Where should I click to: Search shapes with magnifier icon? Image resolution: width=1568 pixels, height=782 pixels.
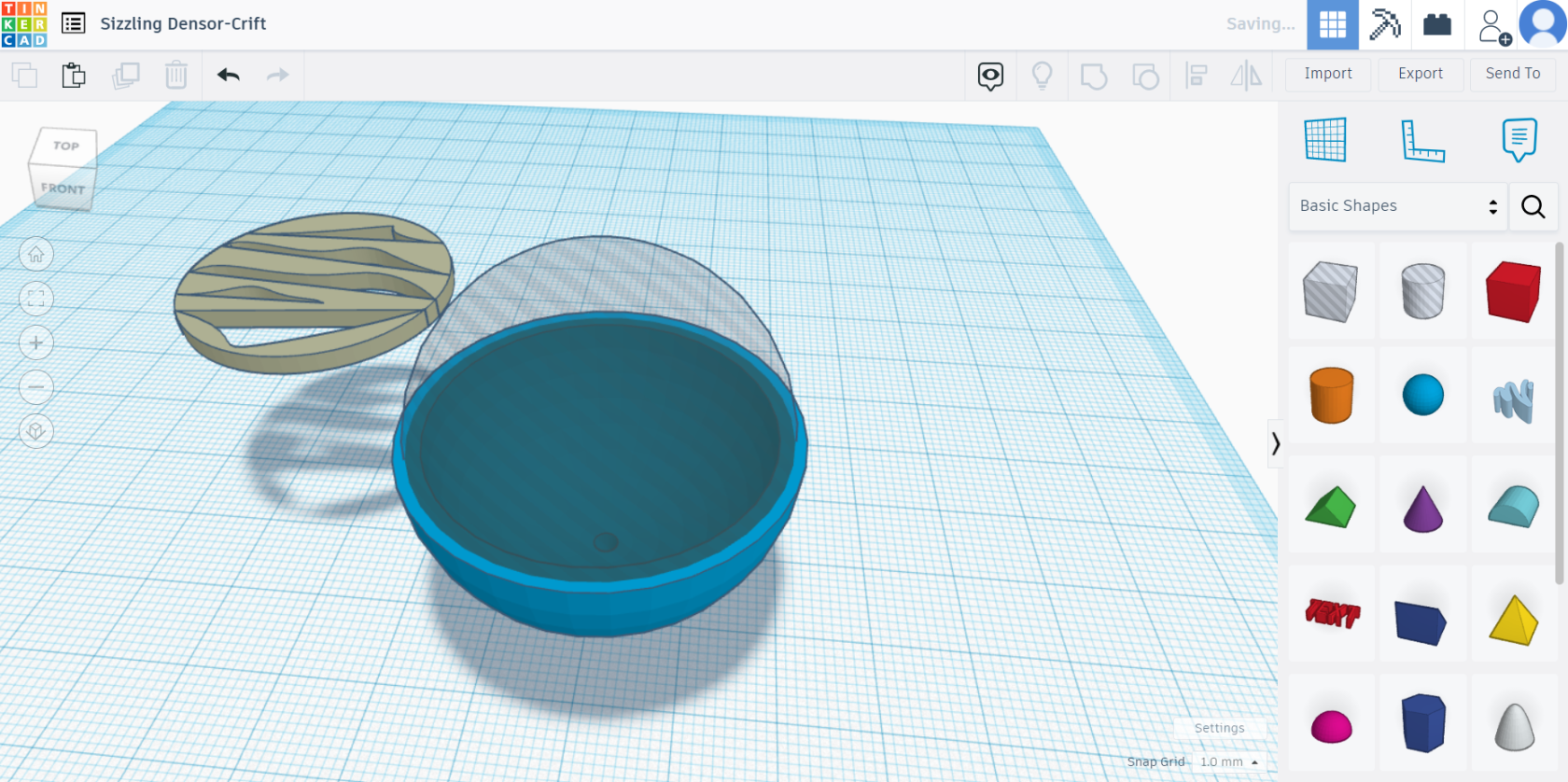[x=1533, y=206]
